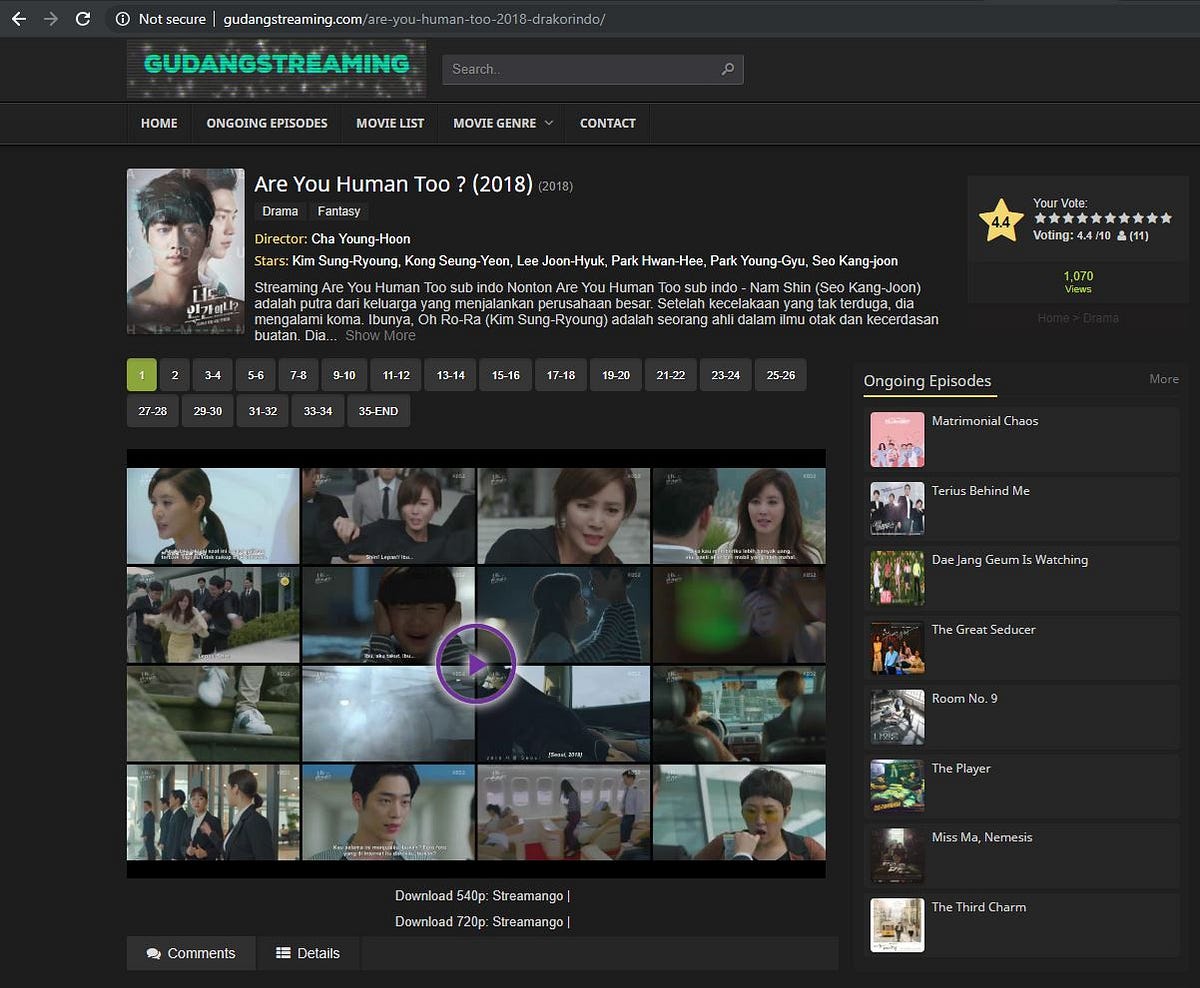
Task: Open Dae Jang Geum Is Watching title
Action: tap(1010, 560)
